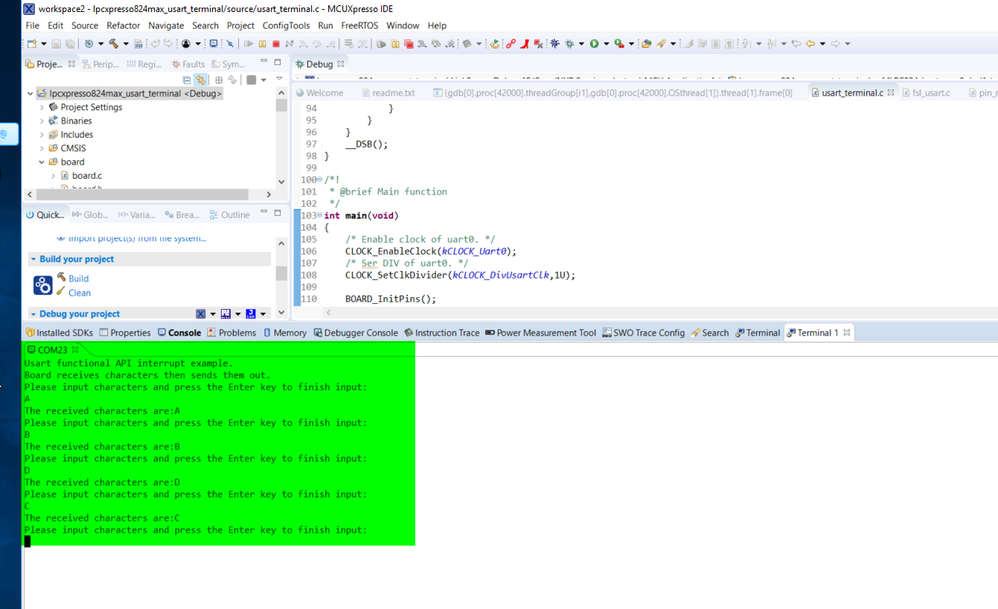The image size is (998, 609).
Task: Open the Power Measurement Tool tab
Action: [540, 333]
